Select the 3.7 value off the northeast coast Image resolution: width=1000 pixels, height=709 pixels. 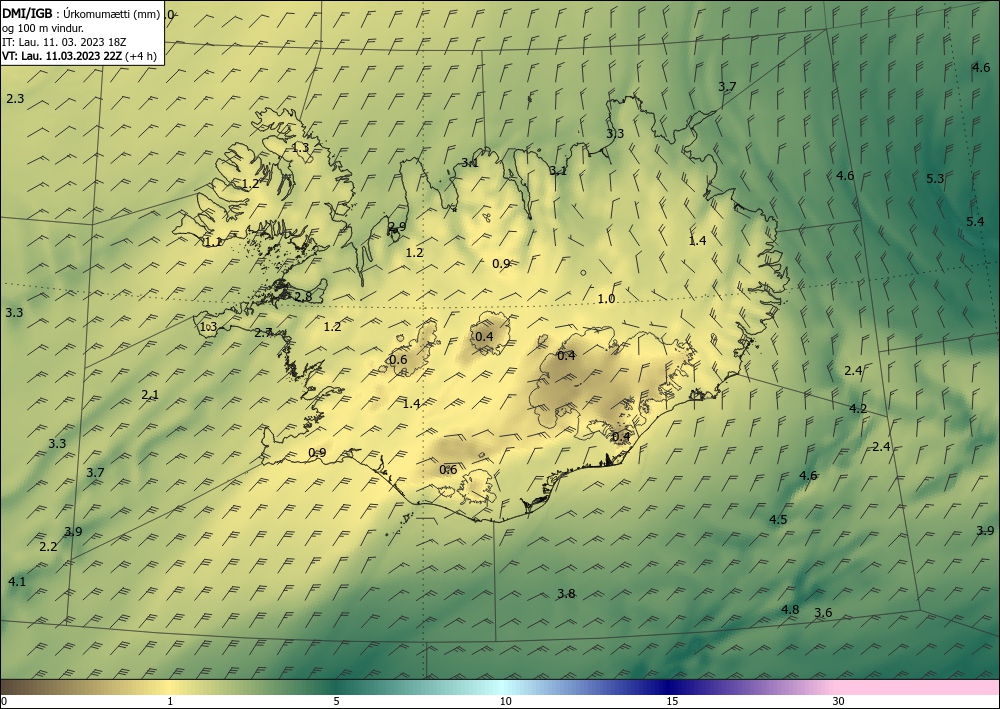727,87
